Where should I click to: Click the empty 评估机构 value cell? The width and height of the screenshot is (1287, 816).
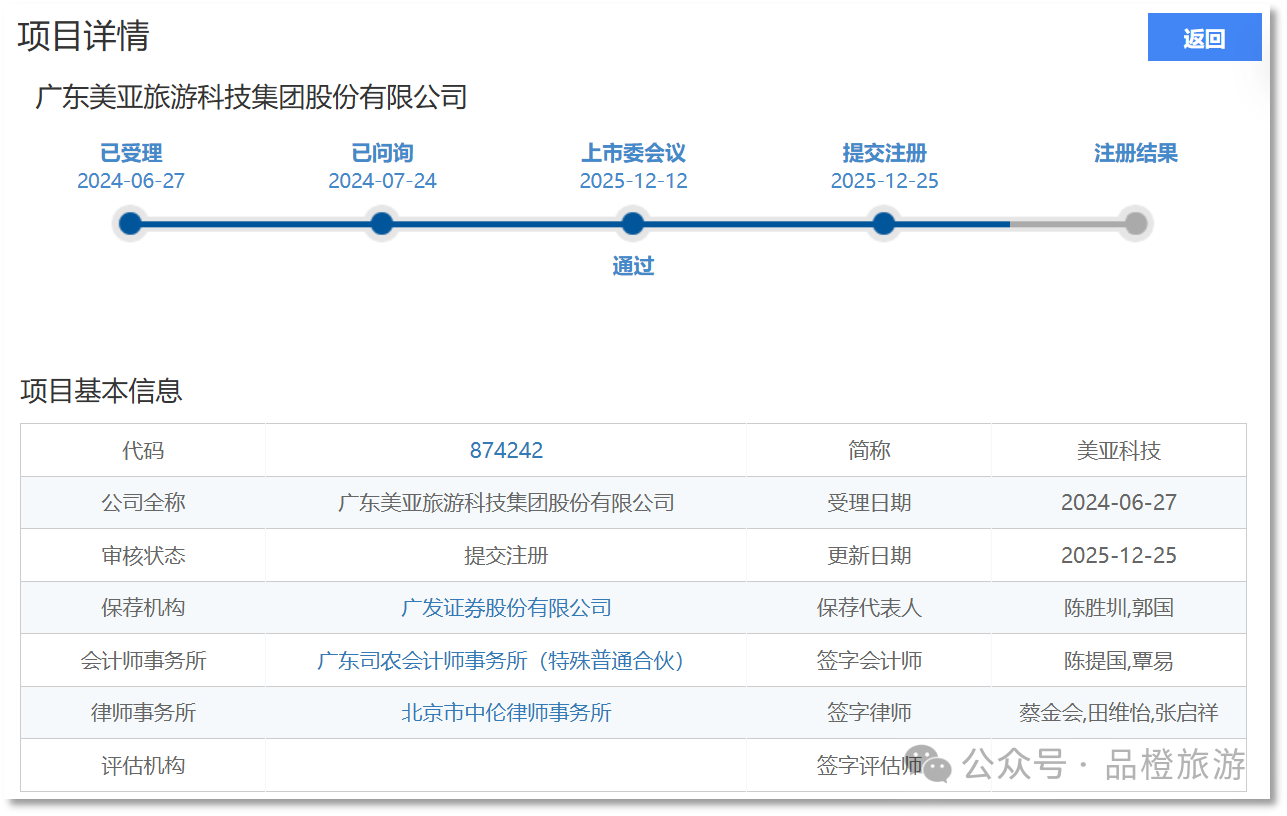point(506,766)
